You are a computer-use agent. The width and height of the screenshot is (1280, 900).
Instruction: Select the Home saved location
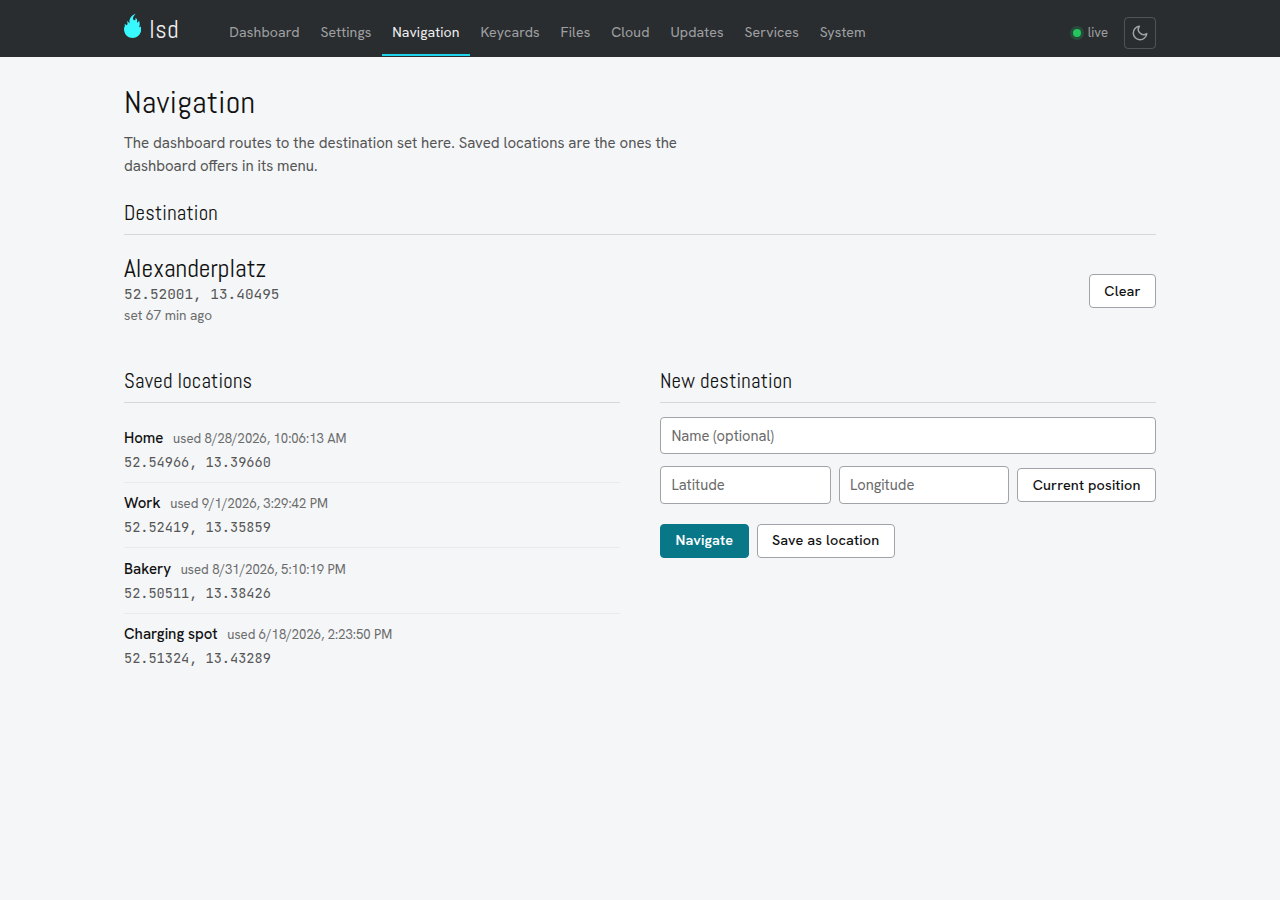coord(372,450)
